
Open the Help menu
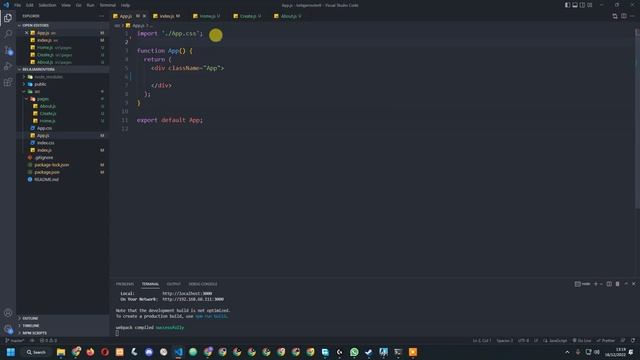click(125, 5)
